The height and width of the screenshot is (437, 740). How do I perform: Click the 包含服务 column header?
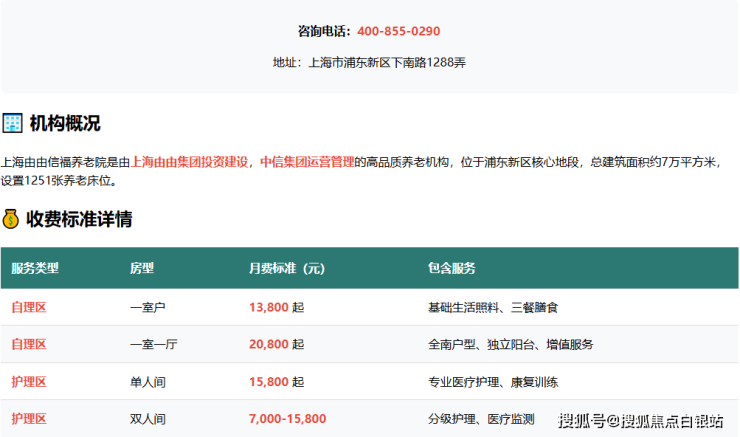click(451, 269)
